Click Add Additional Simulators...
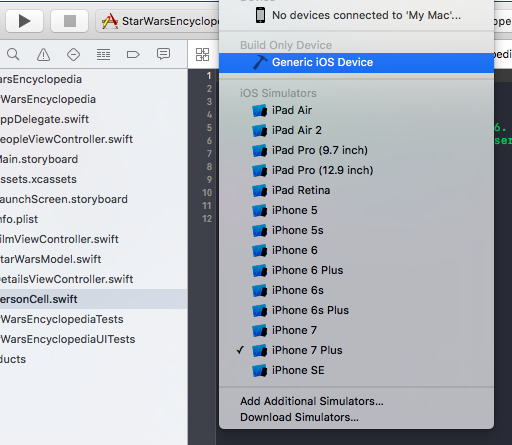Screen dimensions: 512x445 click(312, 401)
